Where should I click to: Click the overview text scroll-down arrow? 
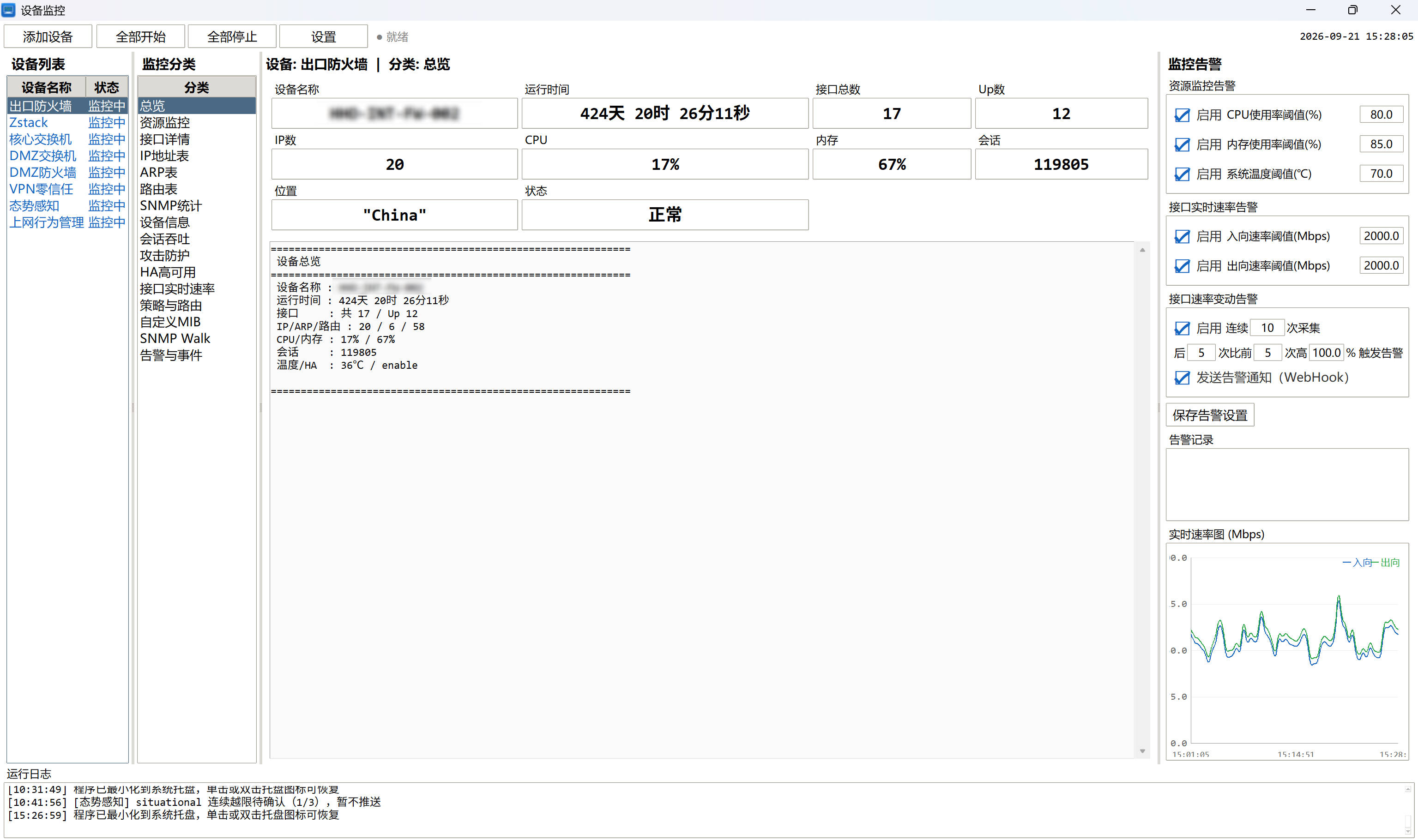[x=1142, y=751]
